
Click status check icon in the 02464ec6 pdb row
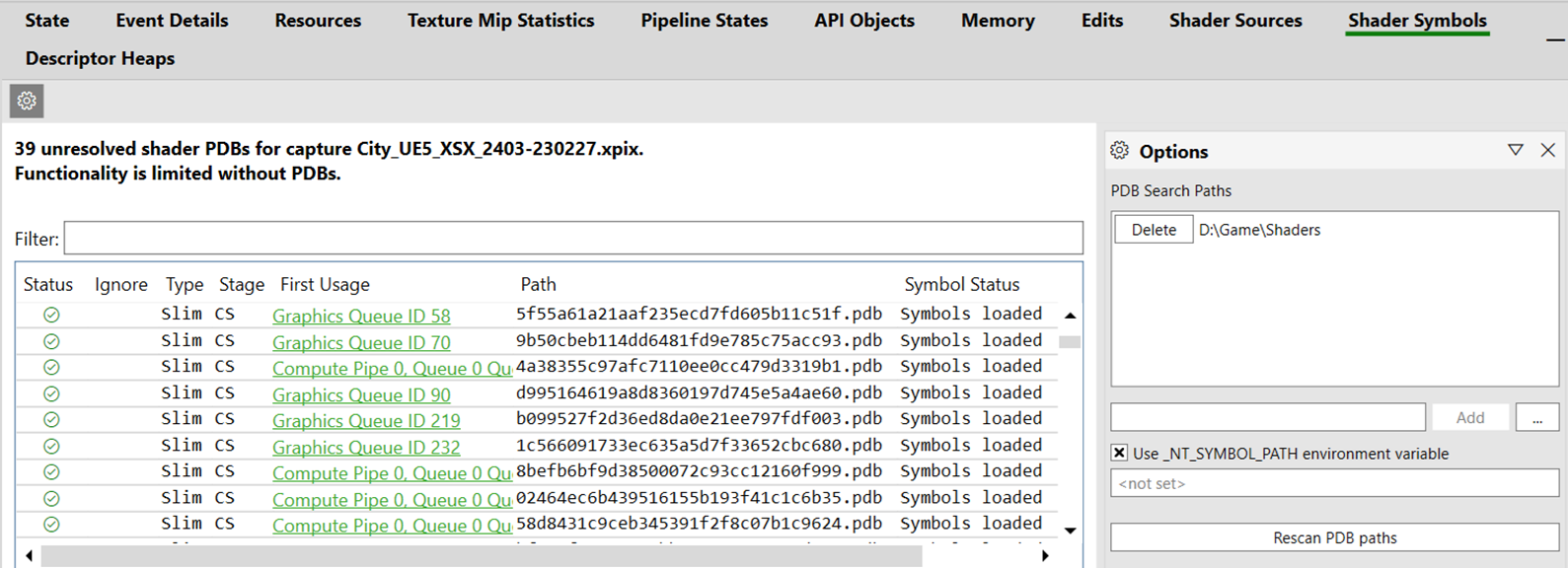pos(51,499)
